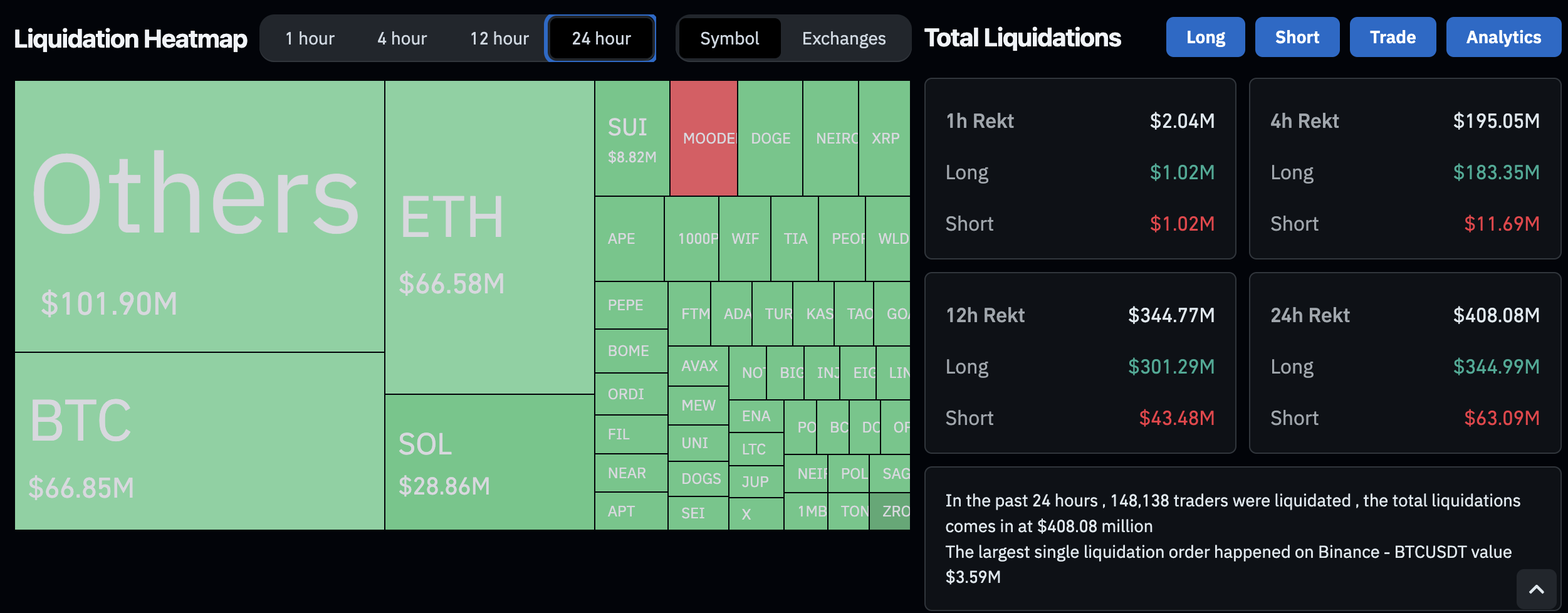Click the 24h Rekt summary card
This screenshot has height=613, width=1568.
[1404, 363]
